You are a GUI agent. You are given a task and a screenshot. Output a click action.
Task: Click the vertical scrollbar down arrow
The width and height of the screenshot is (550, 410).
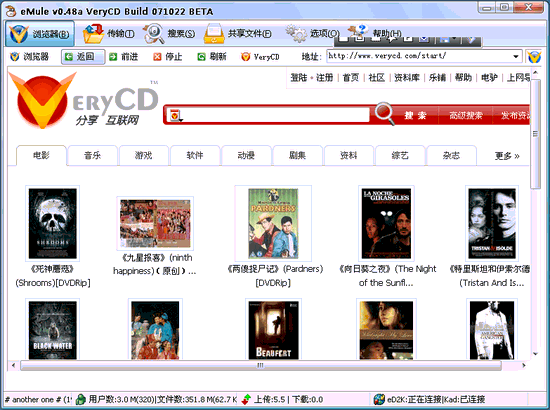(535, 354)
